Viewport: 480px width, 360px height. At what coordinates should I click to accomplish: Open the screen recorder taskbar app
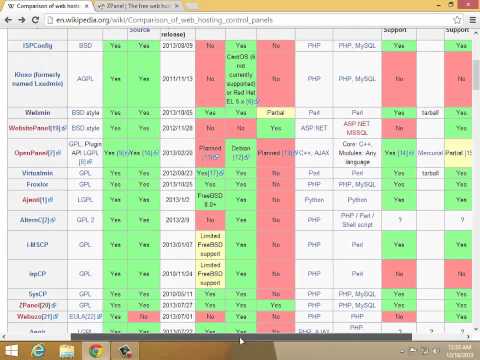[125, 351]
